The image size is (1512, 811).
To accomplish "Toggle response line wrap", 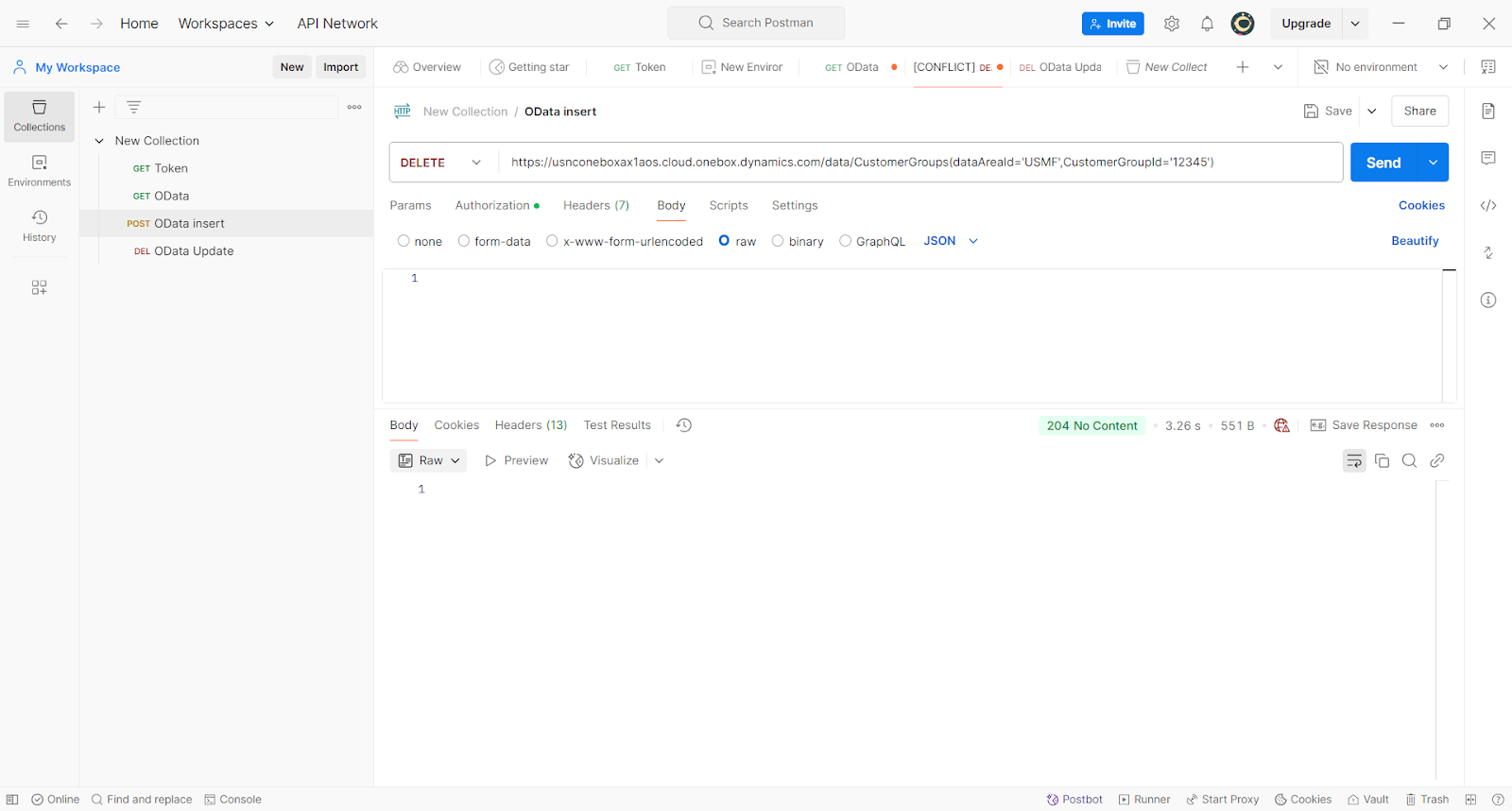I will (x=1354, y=460).
